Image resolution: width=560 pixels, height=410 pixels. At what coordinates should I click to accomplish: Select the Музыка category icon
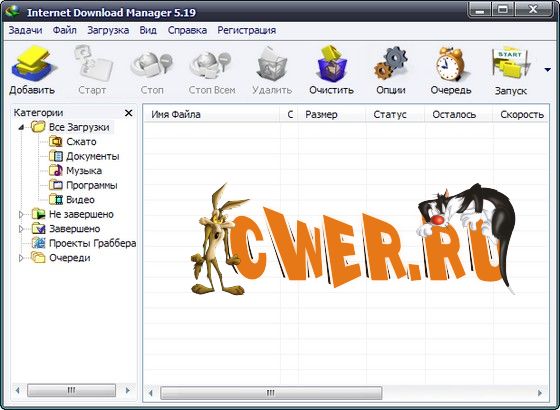pos(56,170)
